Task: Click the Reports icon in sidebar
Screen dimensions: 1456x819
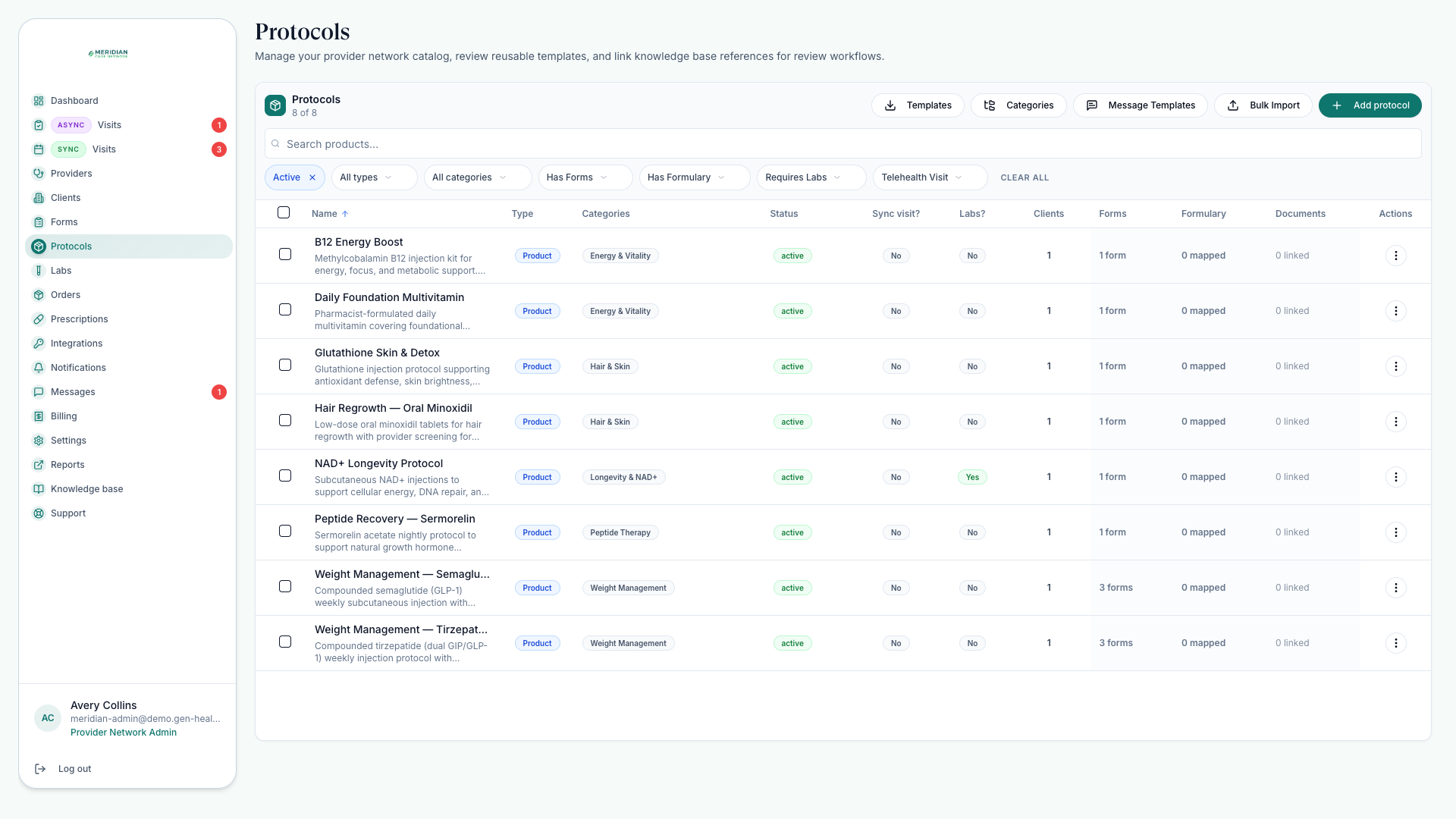Action: click(x=39, y=465)
